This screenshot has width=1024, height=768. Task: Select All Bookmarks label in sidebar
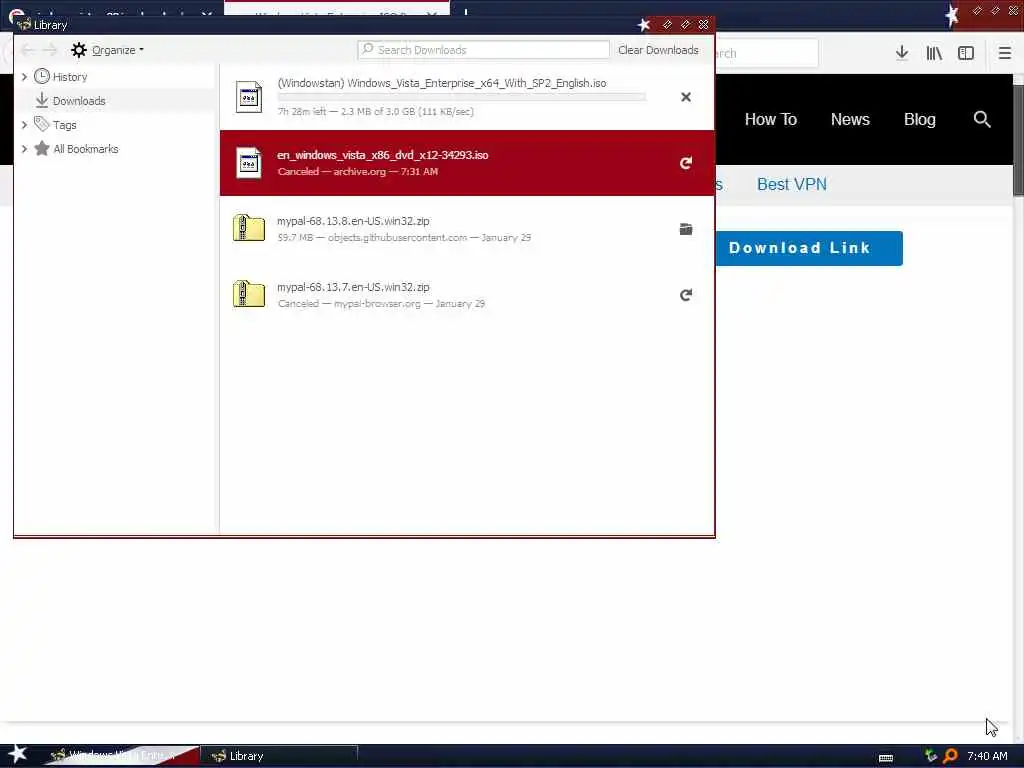[x=86, y=149]
